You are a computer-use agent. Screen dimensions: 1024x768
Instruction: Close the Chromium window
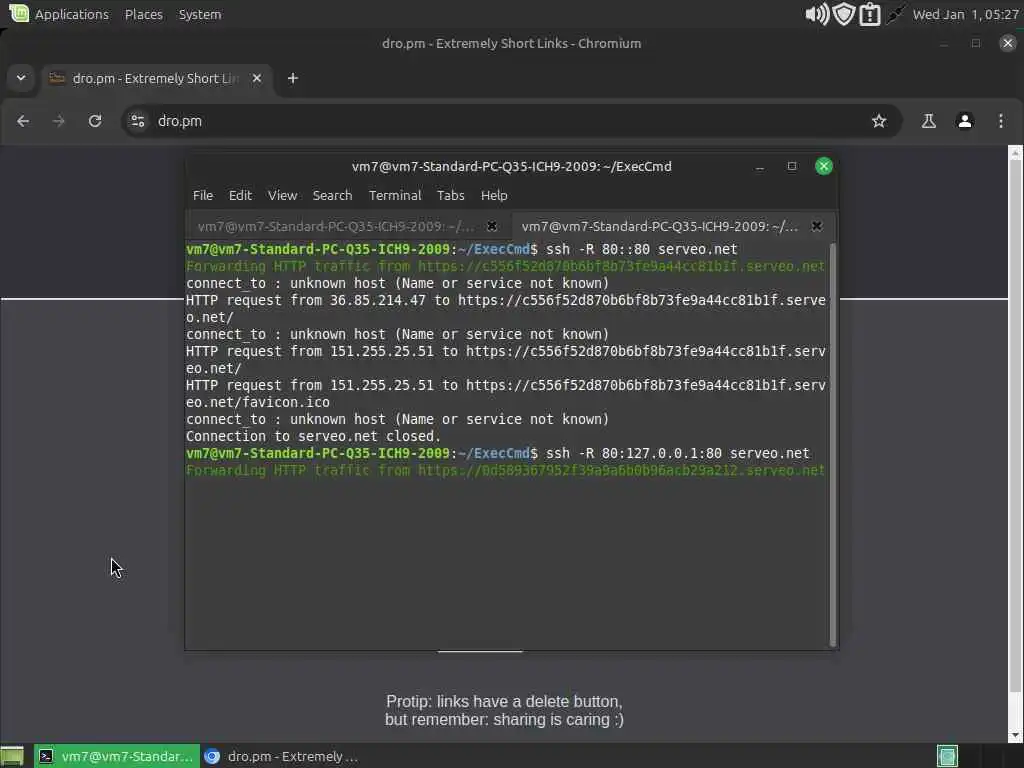pos(1008,44)
